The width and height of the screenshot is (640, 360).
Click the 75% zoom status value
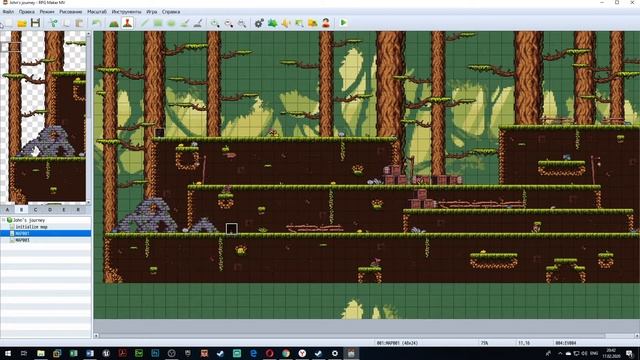(x=484, y=343)
